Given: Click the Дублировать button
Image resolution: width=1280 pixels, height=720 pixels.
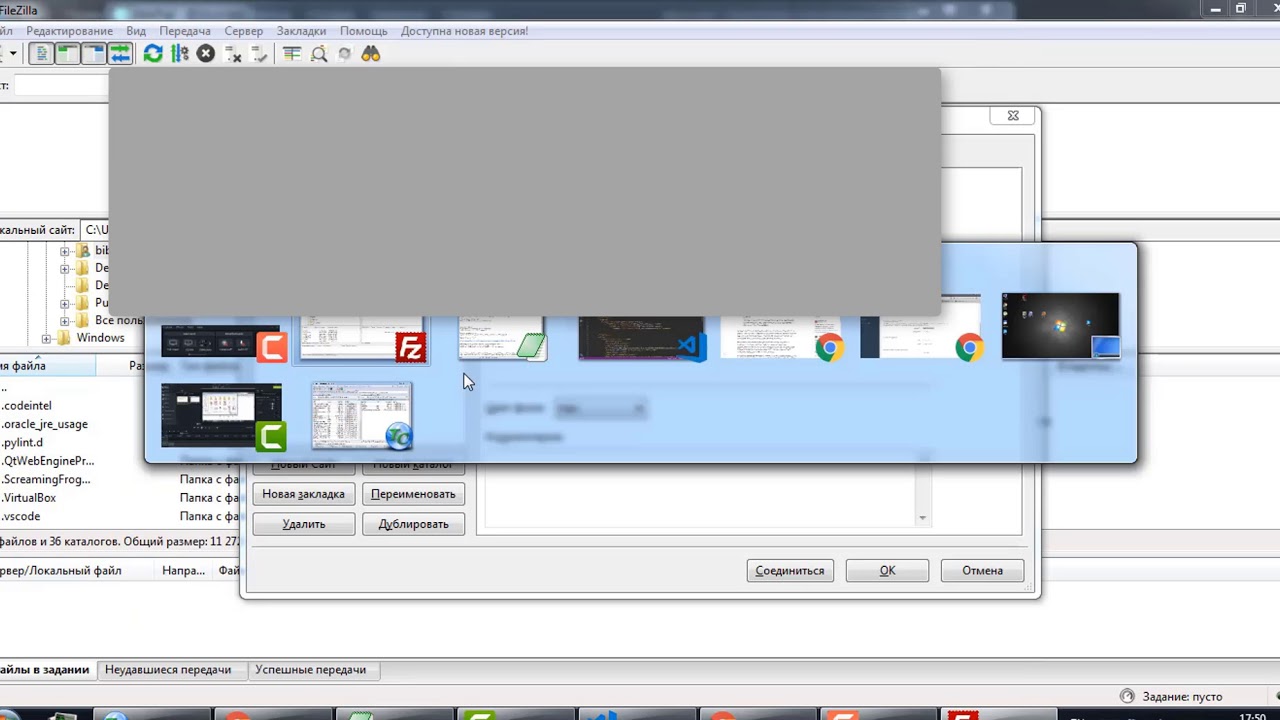Looking at the screenshot, I should click(x=413, y=524).
